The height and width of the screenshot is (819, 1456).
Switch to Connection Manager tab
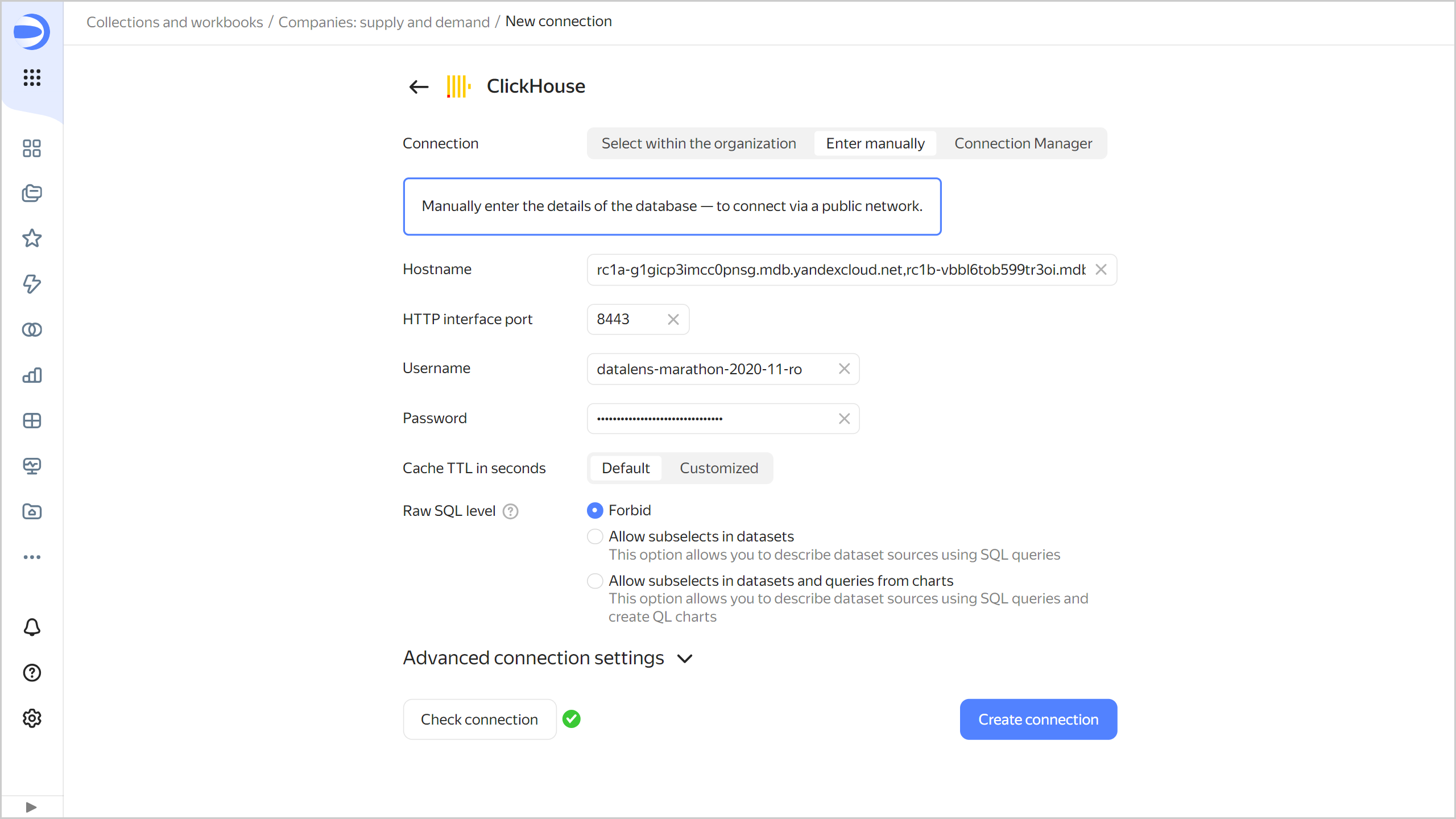(x=1023, y=143)
